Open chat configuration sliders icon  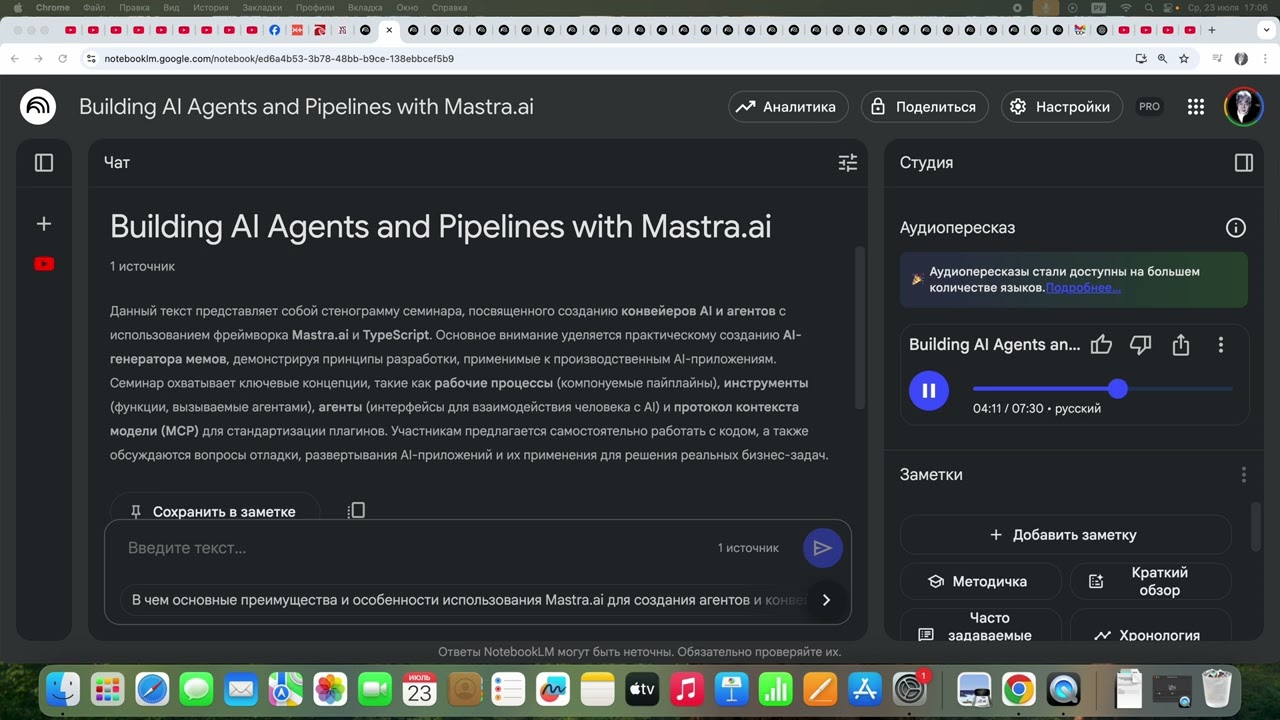coord(848,162)
